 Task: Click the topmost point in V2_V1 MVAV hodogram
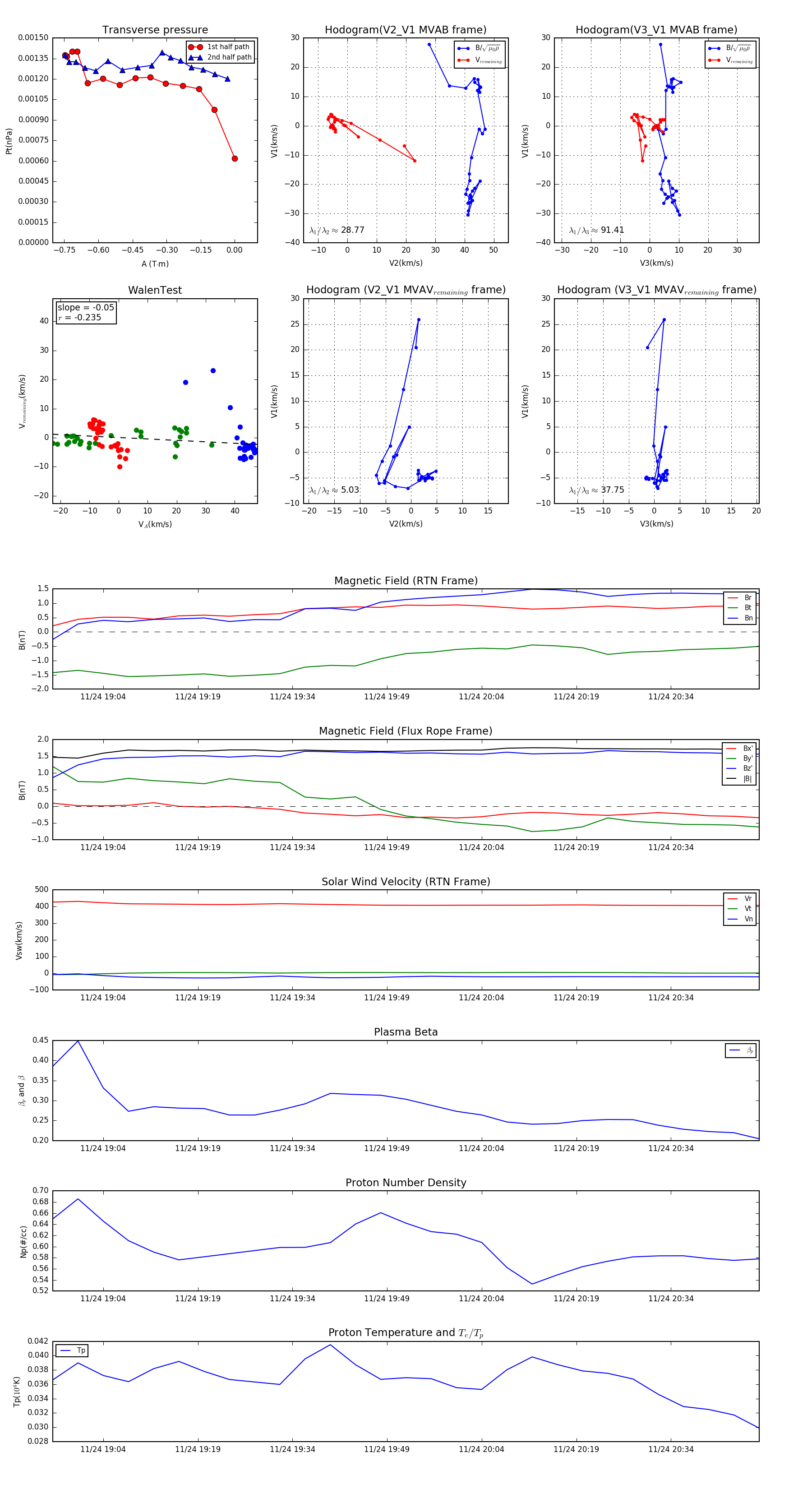[x=419, y=319]
